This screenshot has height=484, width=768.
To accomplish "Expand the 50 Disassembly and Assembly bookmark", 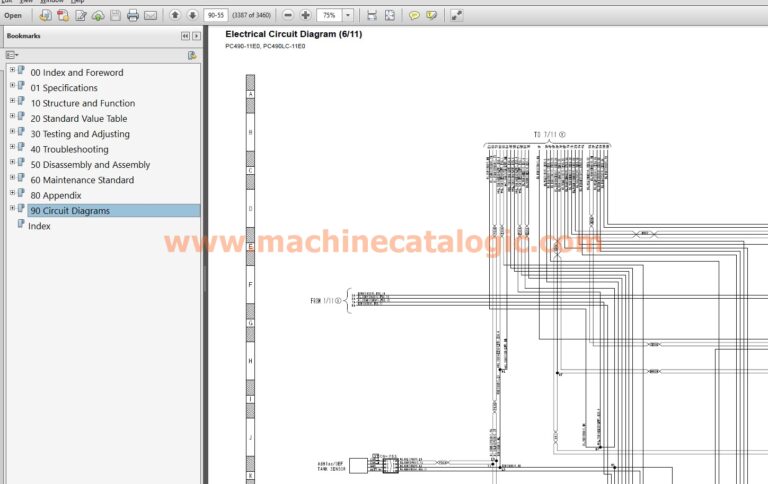I will click(12, 162).
